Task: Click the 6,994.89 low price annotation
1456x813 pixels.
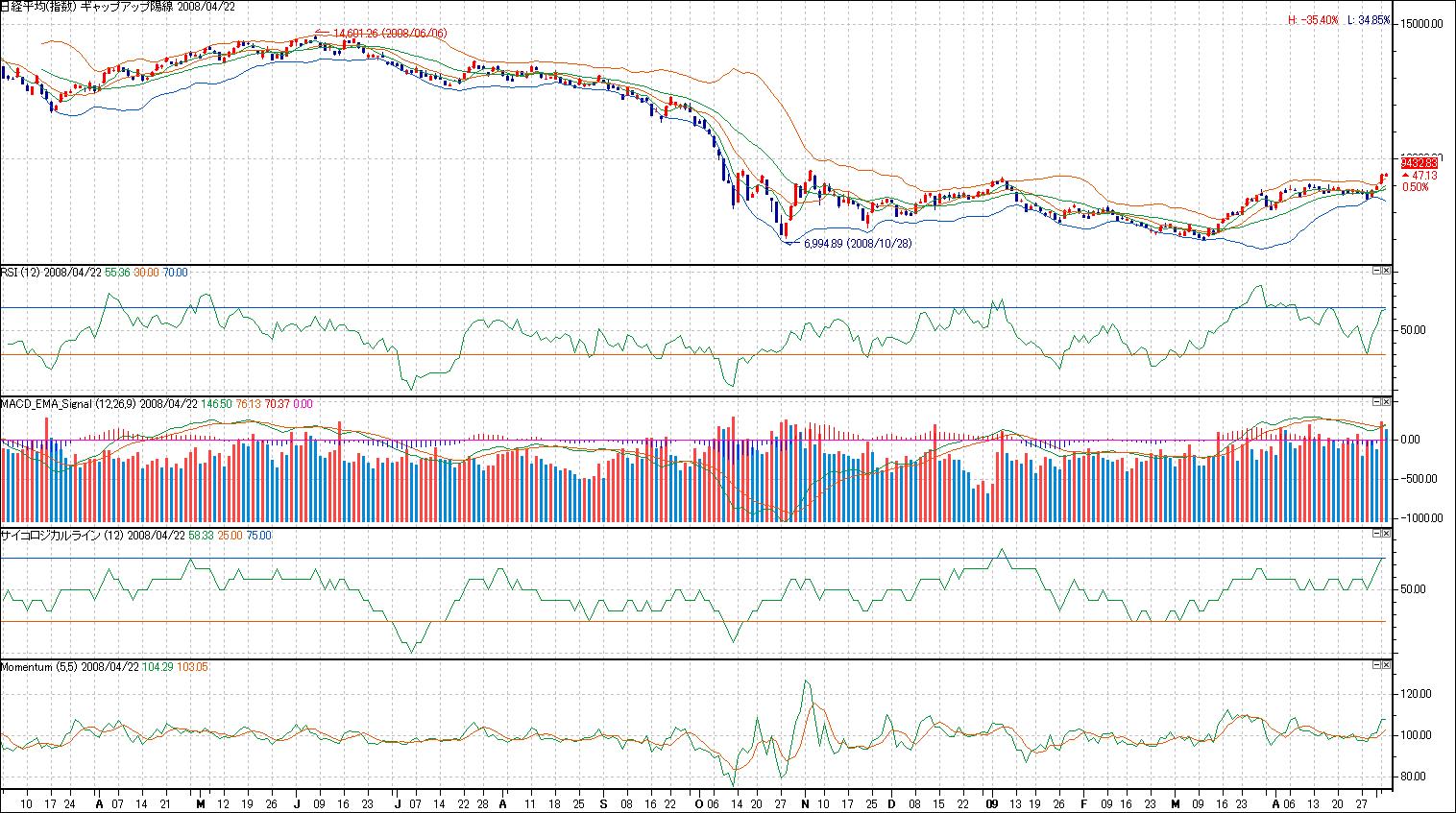Action: point(857,244)
